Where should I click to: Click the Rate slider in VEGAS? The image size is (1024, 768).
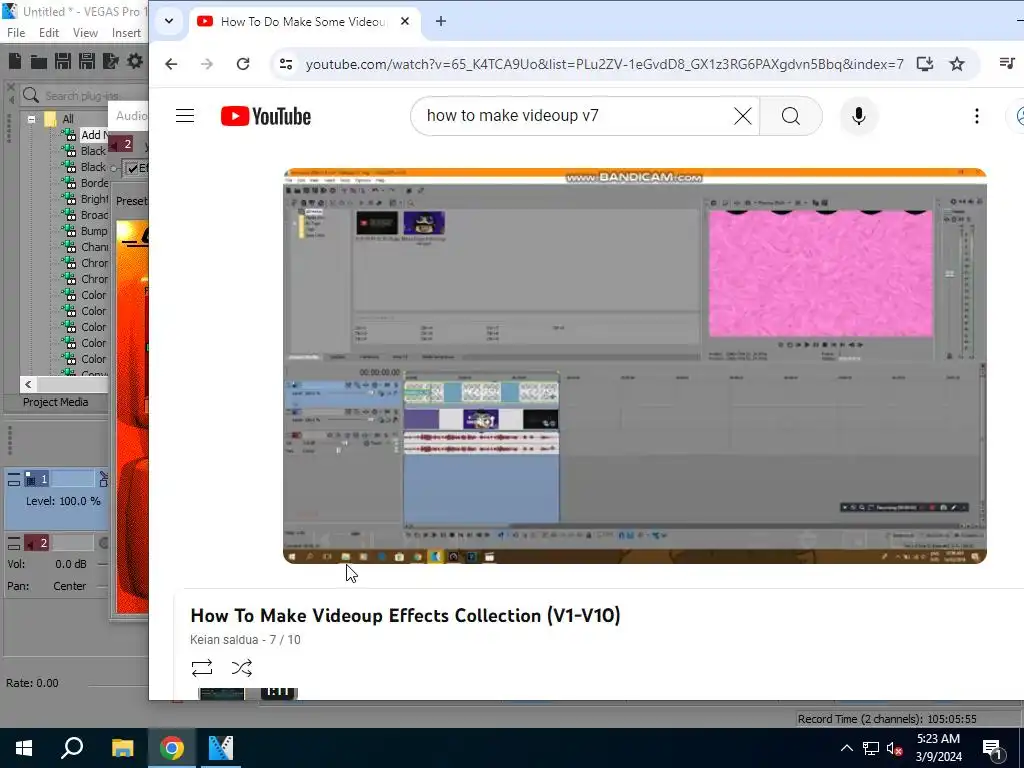118,685
